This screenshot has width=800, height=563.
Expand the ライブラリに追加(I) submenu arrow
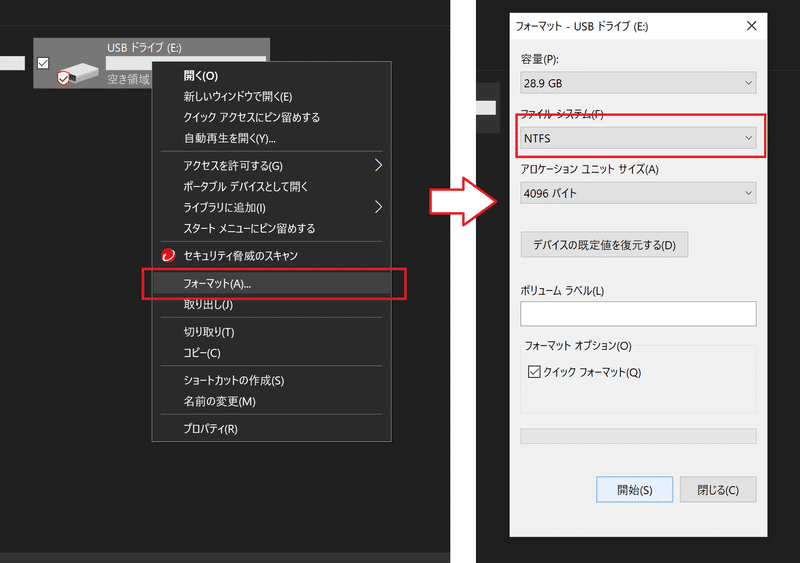point(378,207)
